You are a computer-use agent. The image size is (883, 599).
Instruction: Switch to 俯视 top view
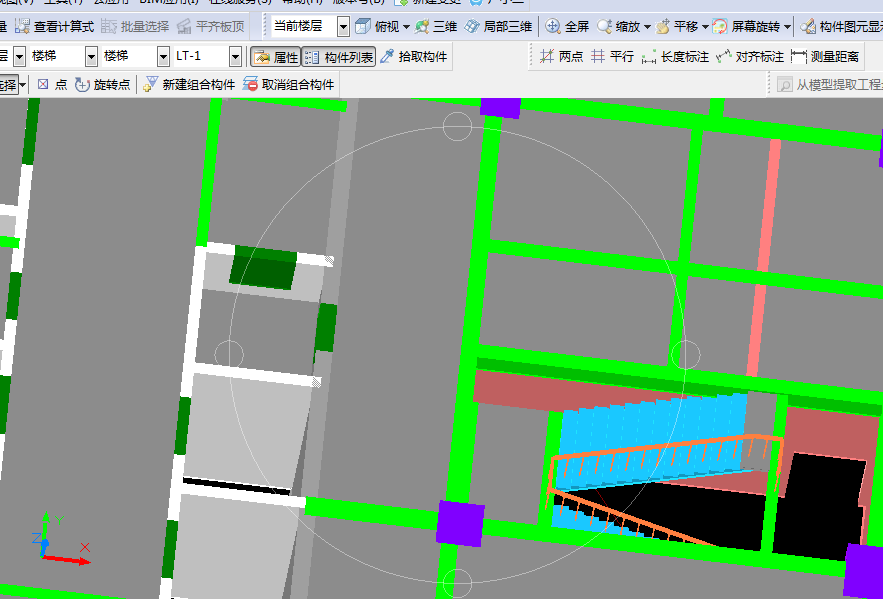pyautogui.click(x=377, y=26)
